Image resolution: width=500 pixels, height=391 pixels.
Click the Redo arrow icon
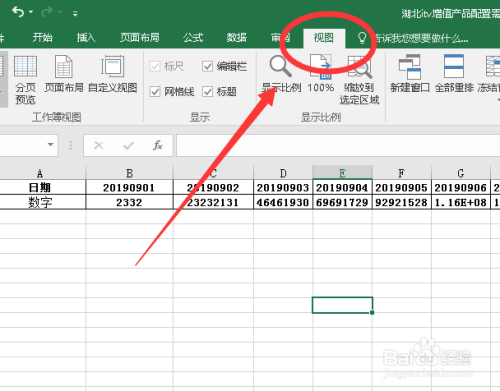pyautogui.click(x=47, y=12)
